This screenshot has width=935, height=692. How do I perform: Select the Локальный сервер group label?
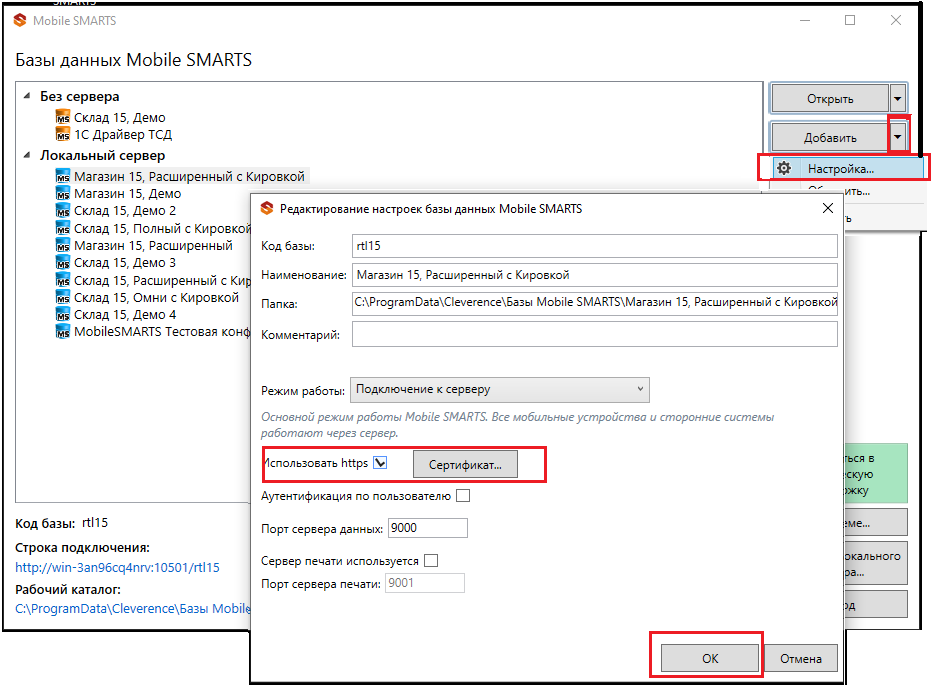coord(103,155)
